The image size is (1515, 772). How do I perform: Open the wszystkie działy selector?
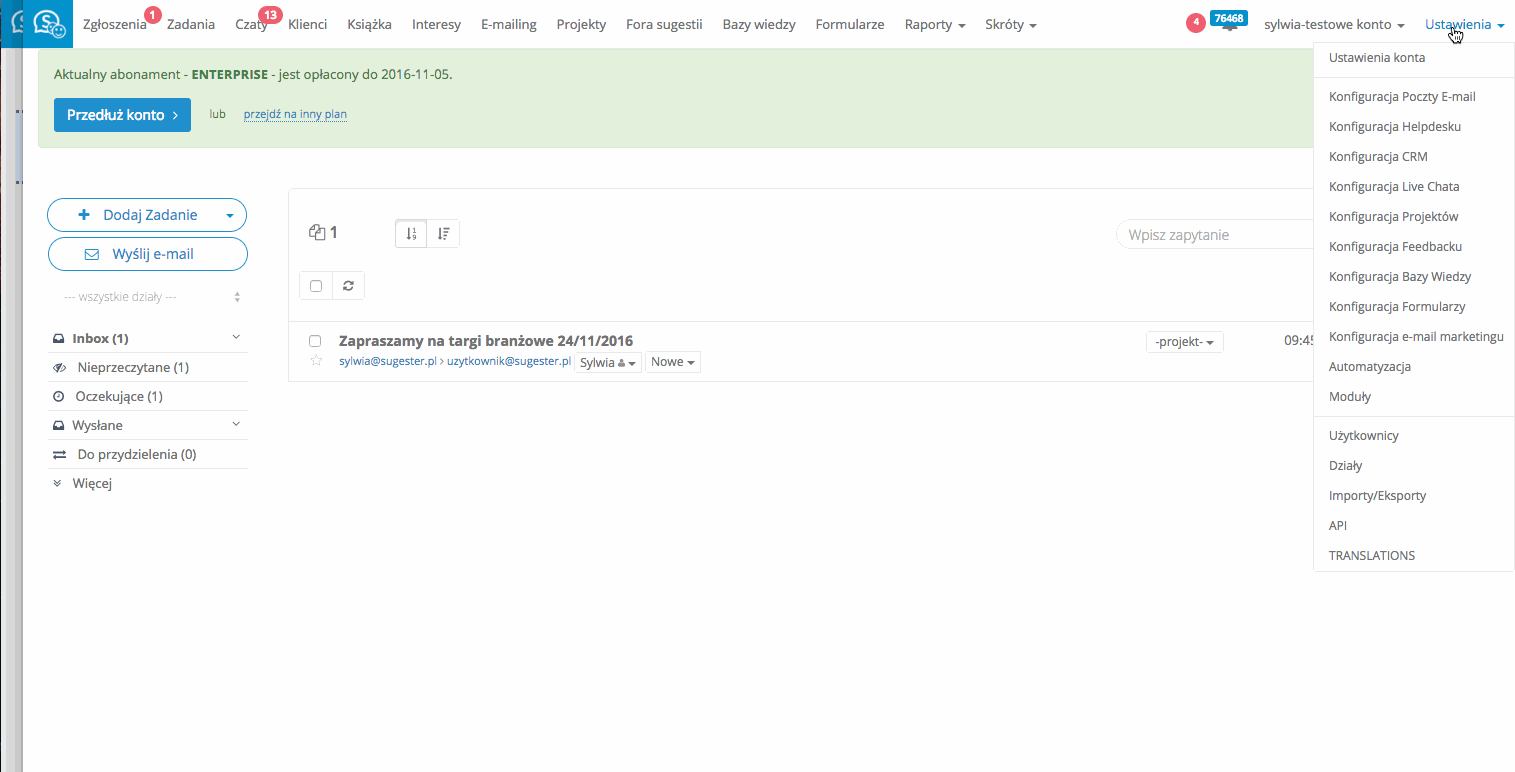148,297
